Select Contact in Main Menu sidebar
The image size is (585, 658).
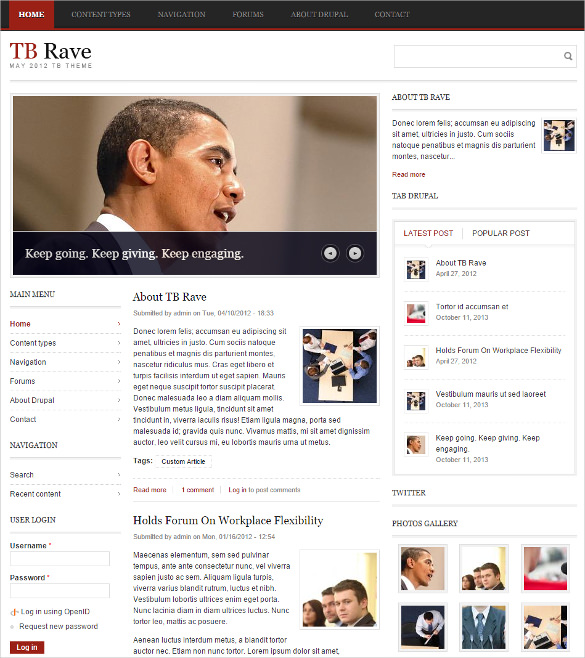coord(23,419)
